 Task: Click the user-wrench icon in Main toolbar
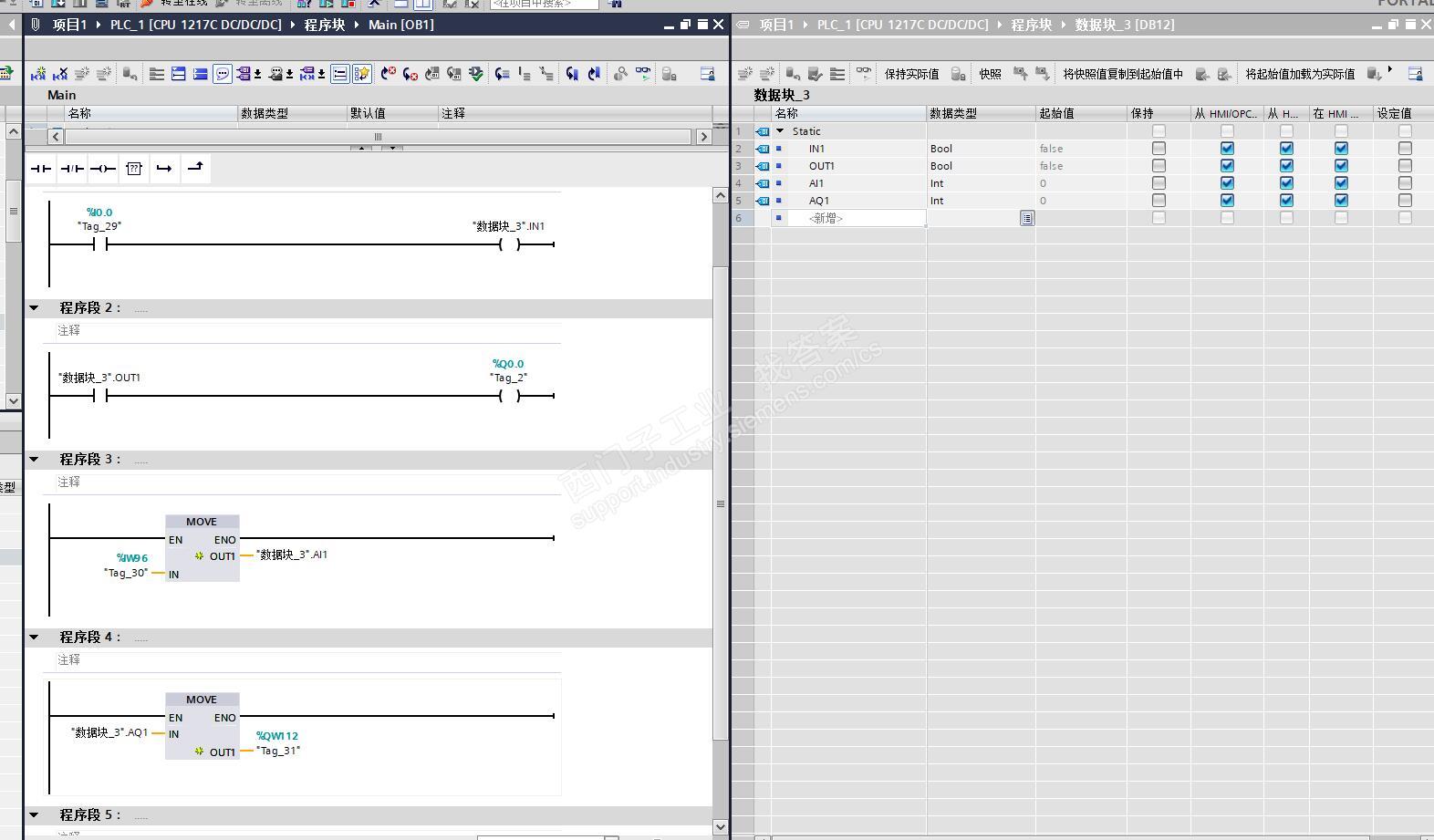point(620,74)
